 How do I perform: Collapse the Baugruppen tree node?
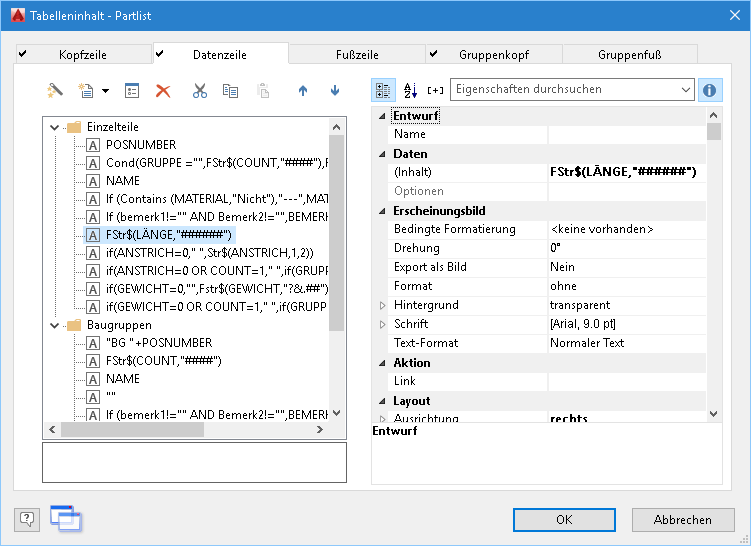tap(54, 326)
